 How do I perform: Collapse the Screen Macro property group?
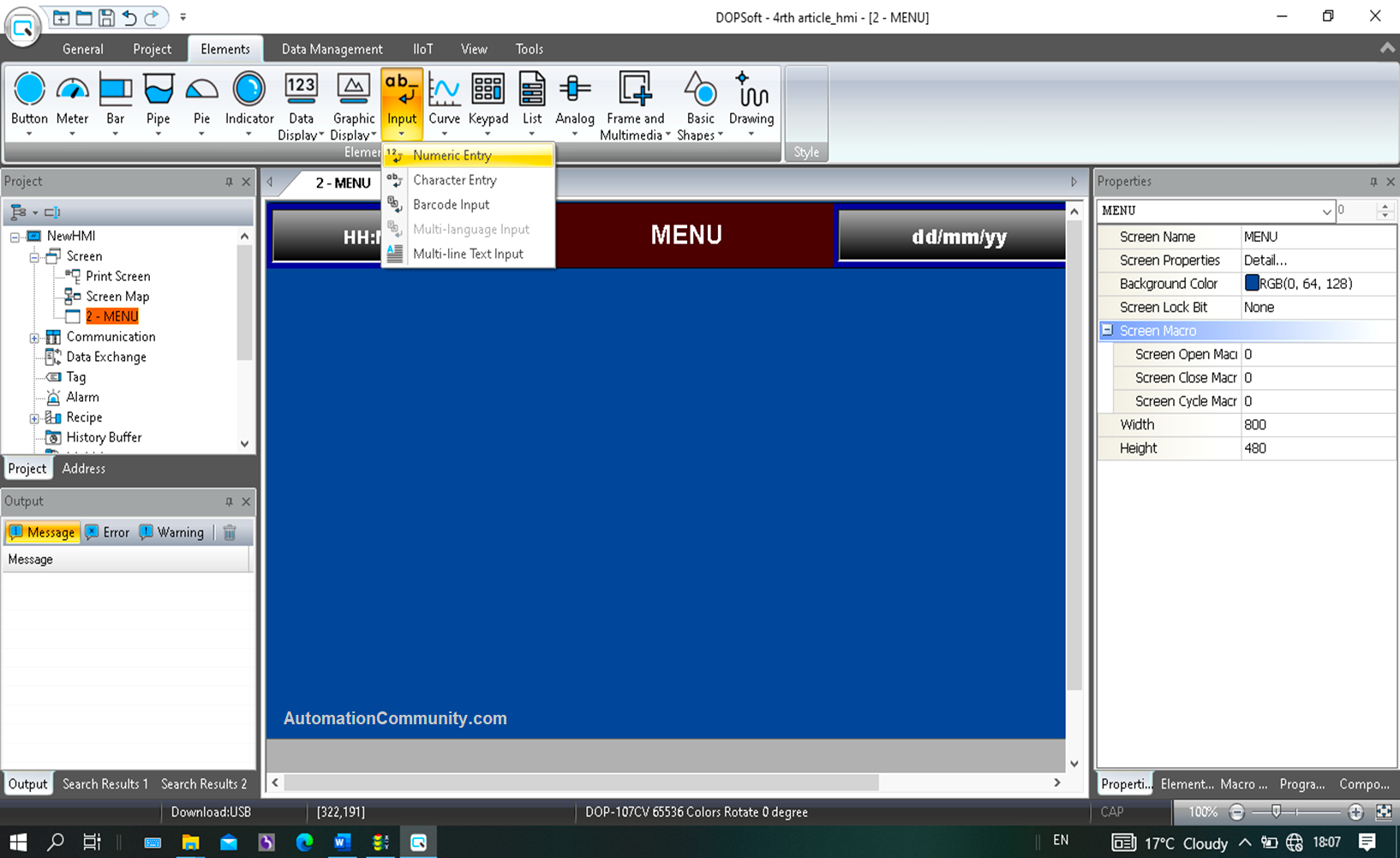pyautogui.click(x=1107, y=330)
